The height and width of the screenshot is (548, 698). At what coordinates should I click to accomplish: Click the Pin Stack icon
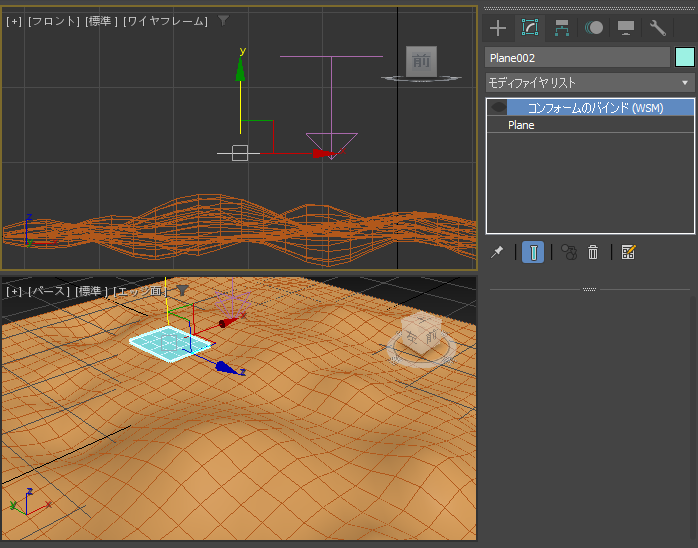[x=497, y=252]
